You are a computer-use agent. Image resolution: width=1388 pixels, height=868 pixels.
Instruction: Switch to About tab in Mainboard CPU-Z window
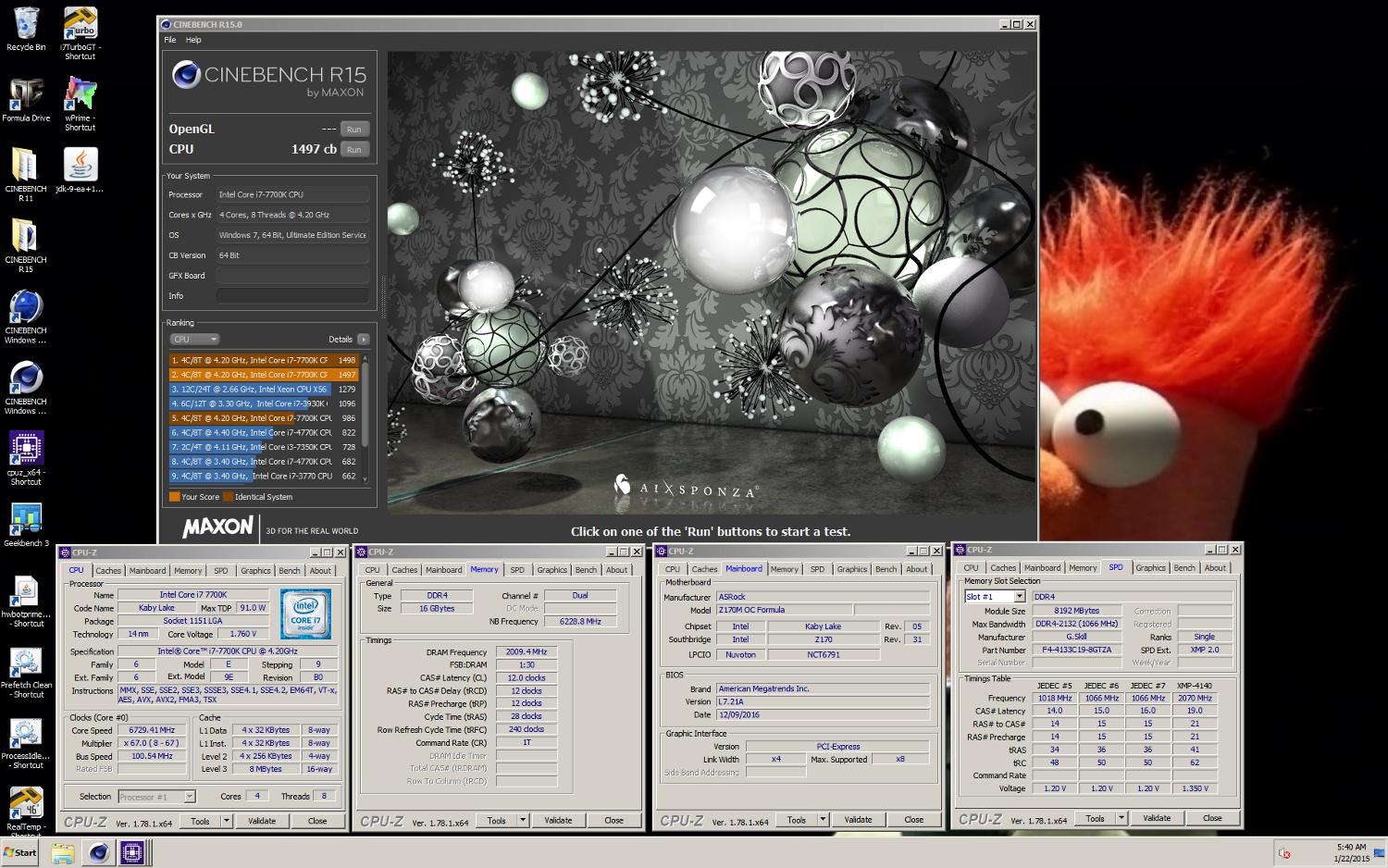tap(917, 569)
